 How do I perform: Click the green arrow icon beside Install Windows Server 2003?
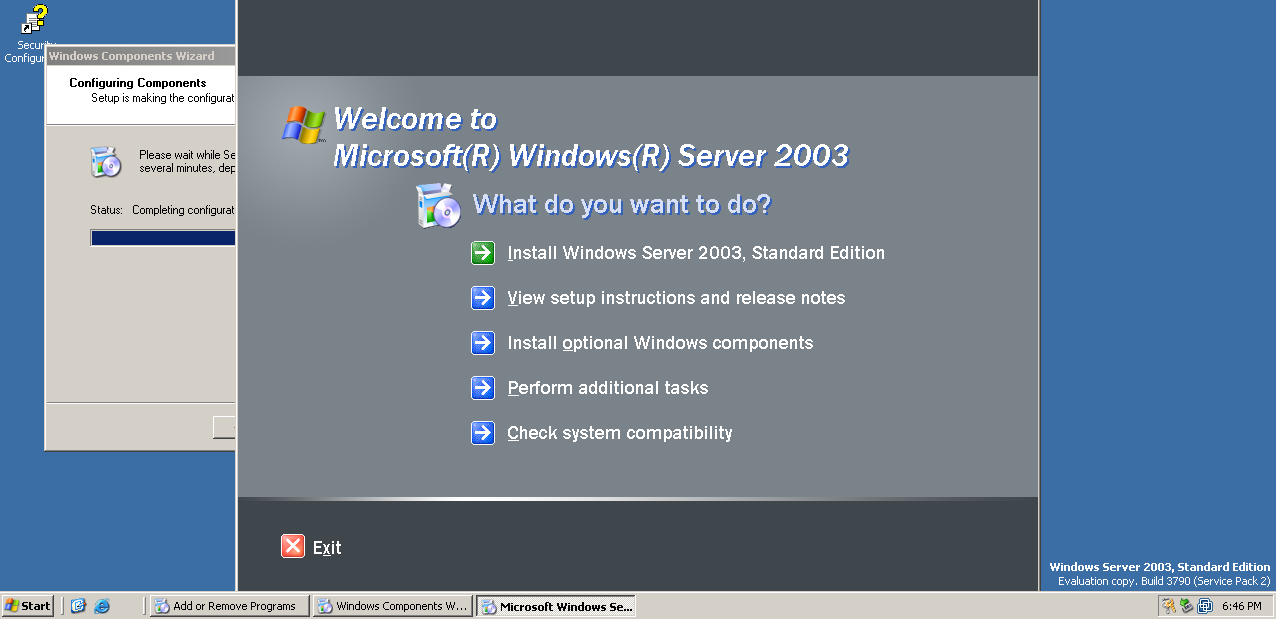coord(483,253)
